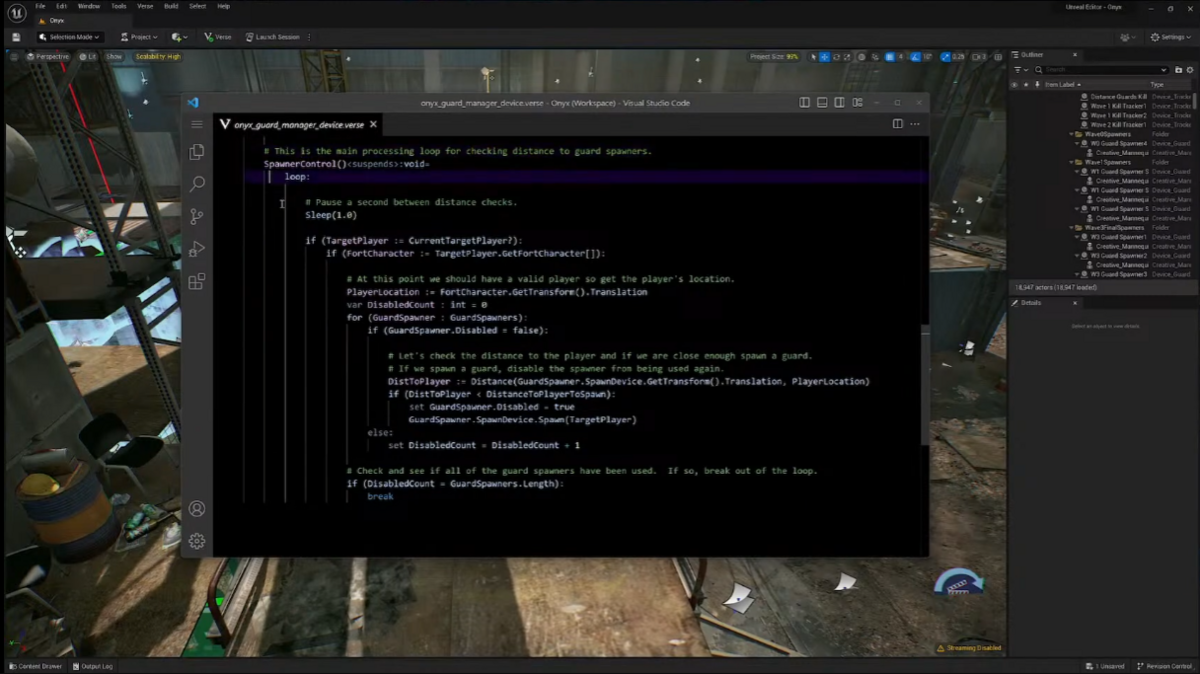Click Launch Session button

click(272, 37)
